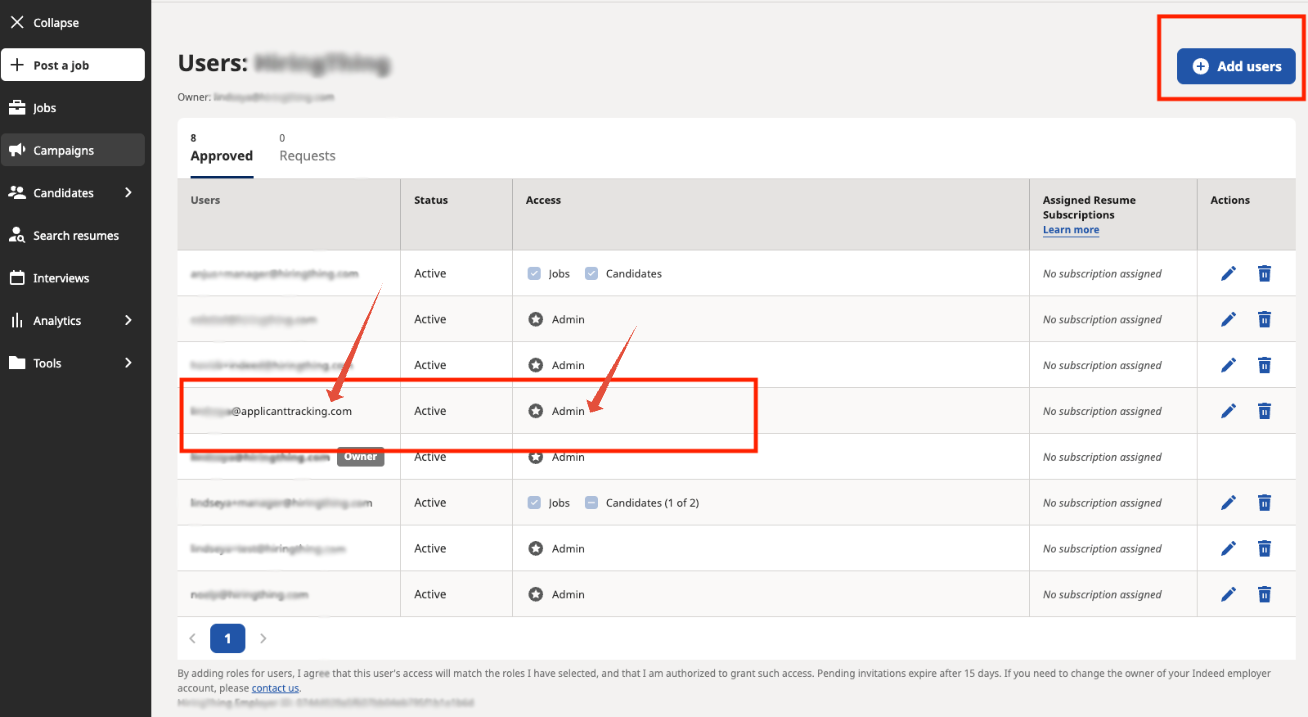
Task: Edit the lindseya+manager user row
Action: tap(1229, 503)
